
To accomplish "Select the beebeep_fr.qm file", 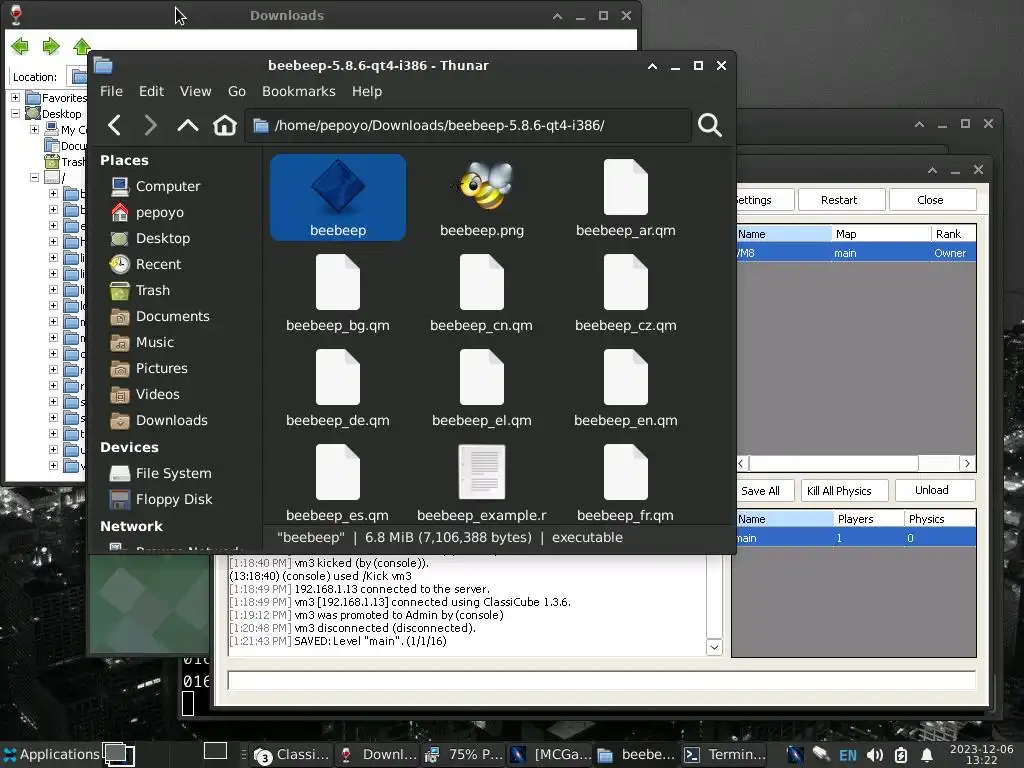I will pyautogui.click(x=626, y=483).
